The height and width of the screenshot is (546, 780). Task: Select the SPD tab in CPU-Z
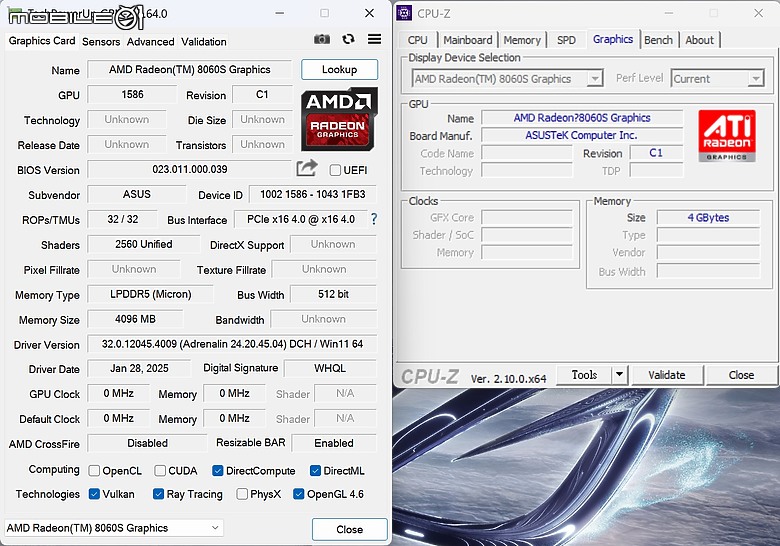pos(566,40)
